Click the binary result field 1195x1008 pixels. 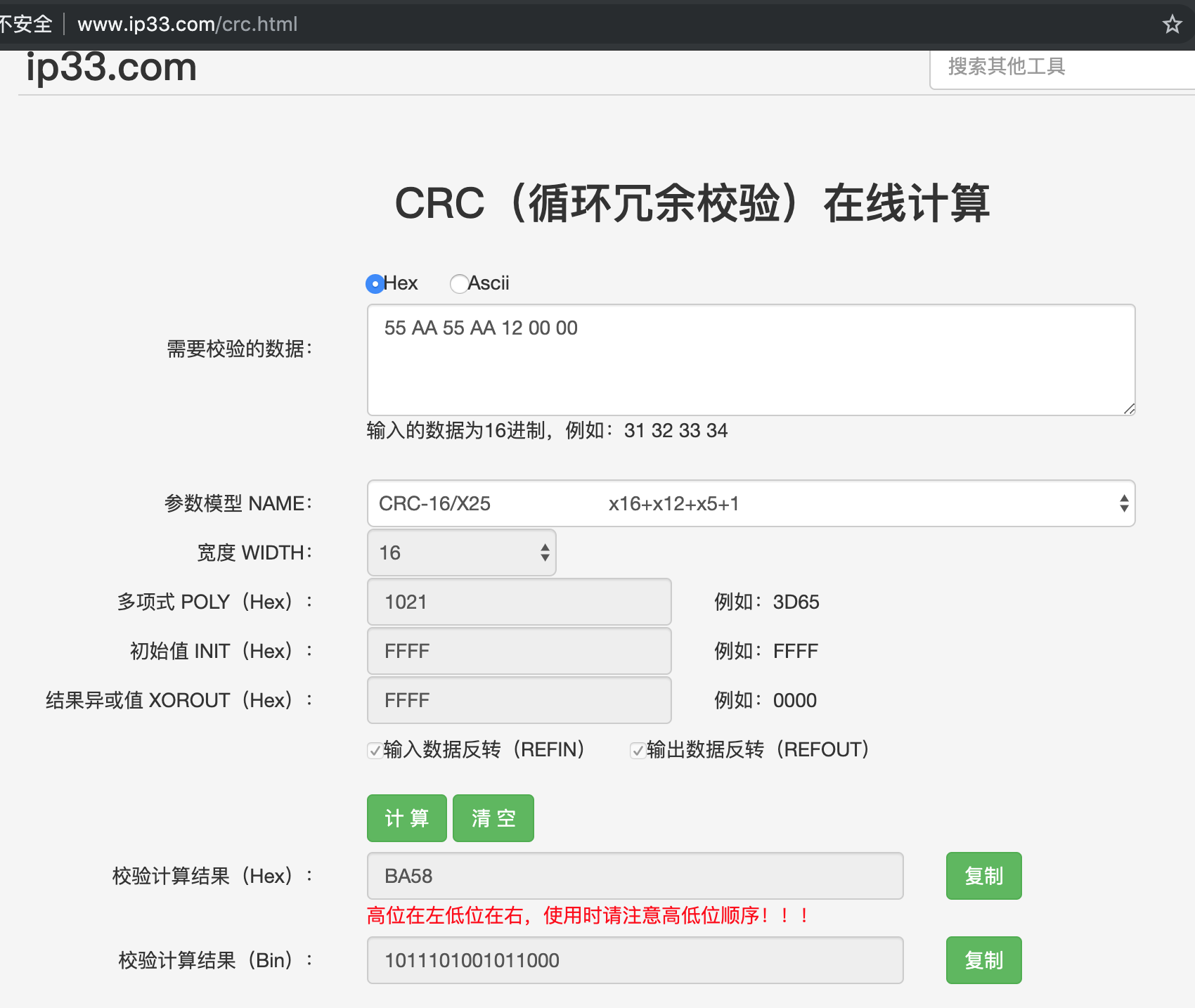tap(635, 960)
